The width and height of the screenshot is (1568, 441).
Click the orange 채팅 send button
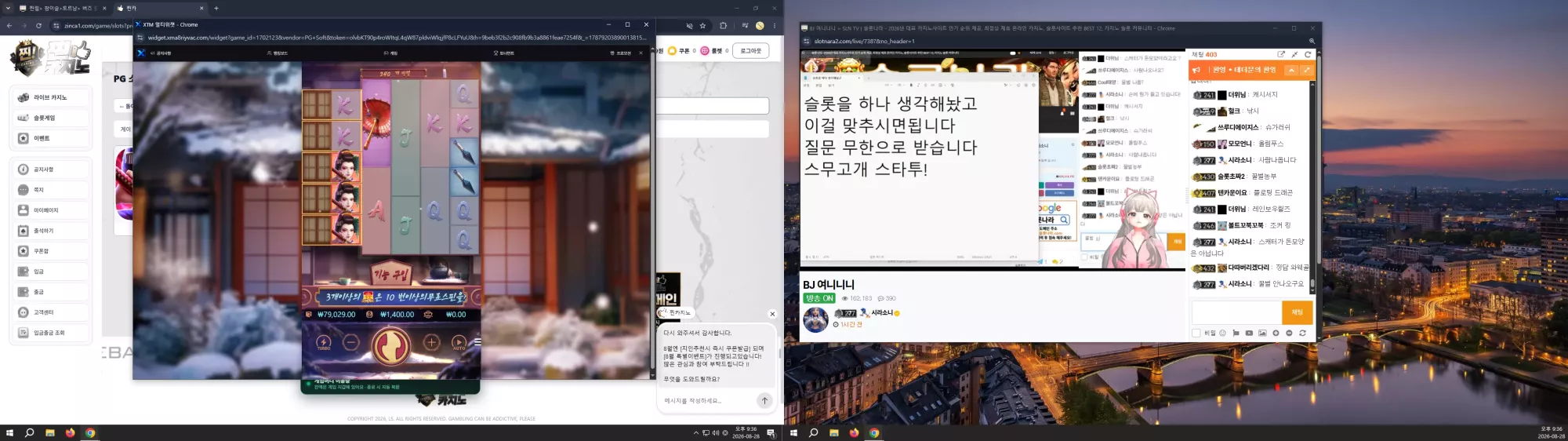[x=1298, y=312]
